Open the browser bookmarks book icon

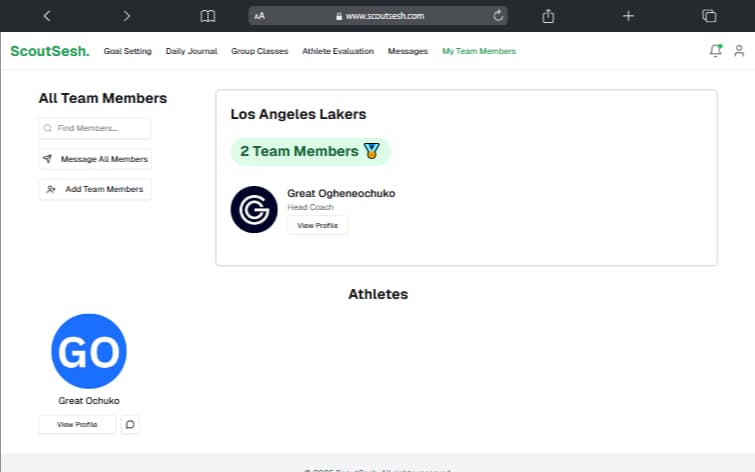(x=207, y=16)
